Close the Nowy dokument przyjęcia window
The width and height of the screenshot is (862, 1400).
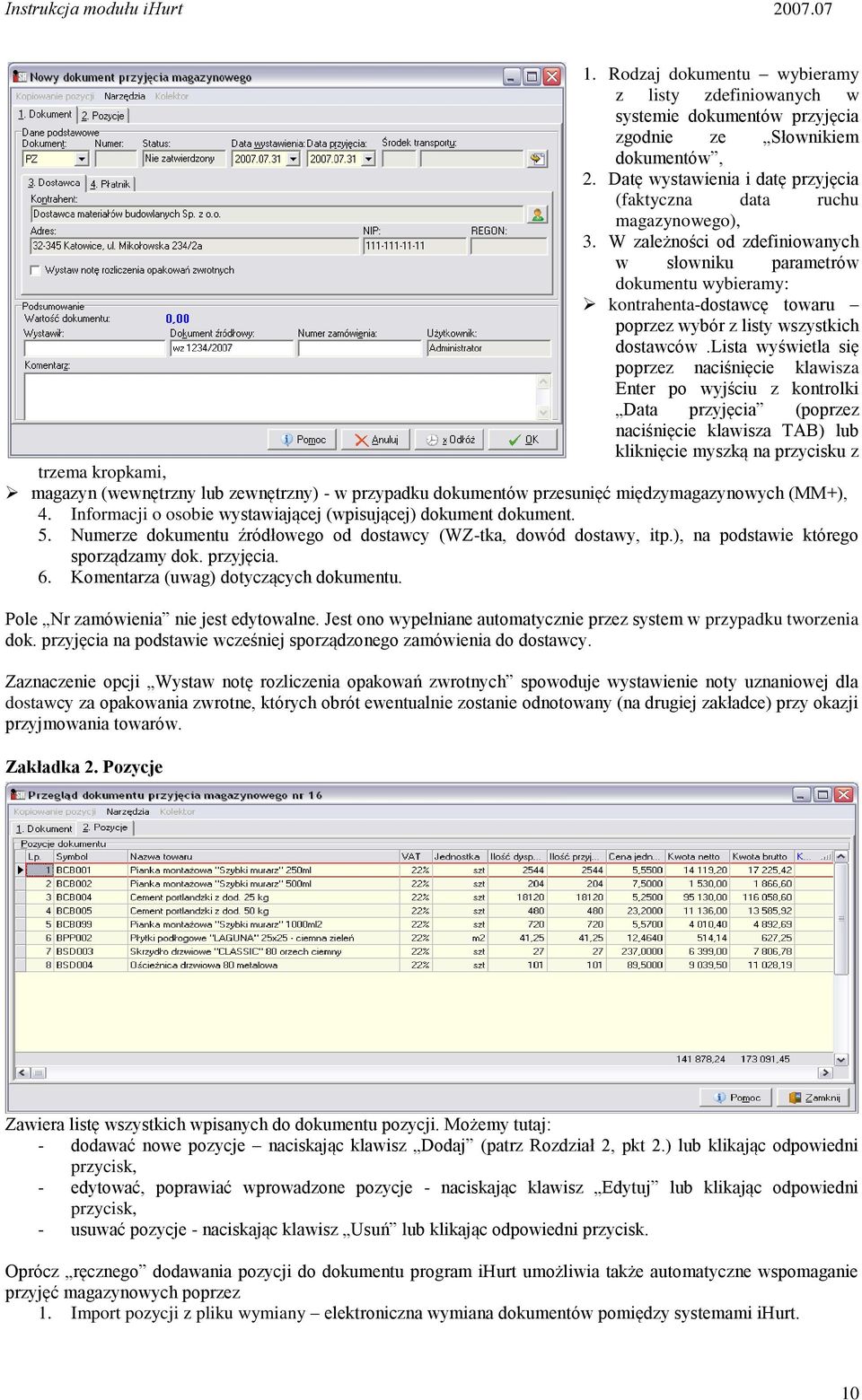tap(552, 77)
